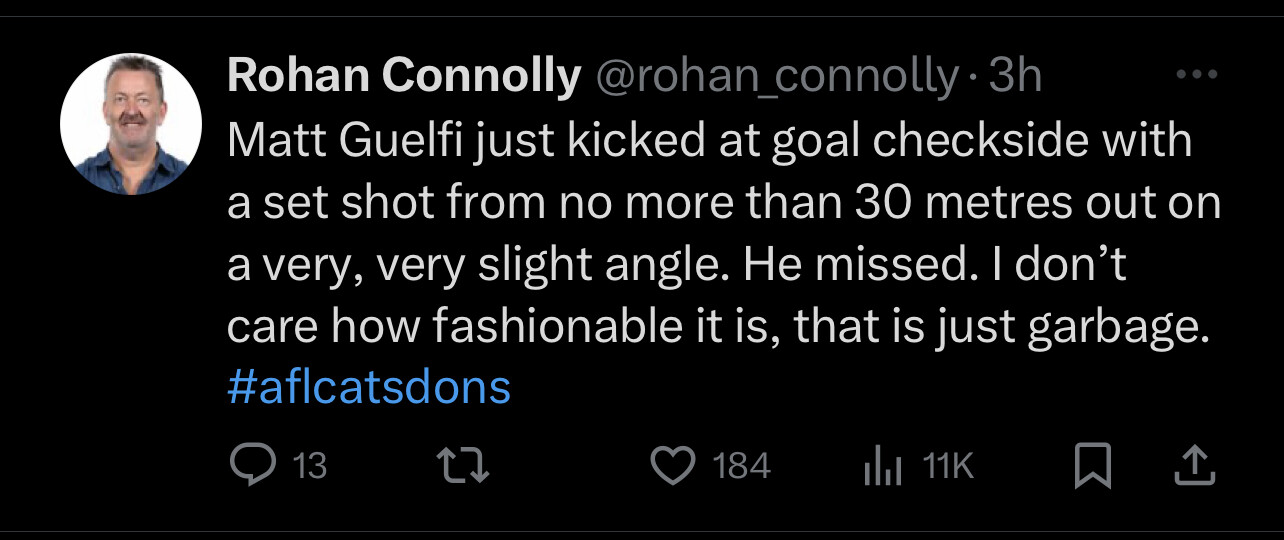The image size is (1284, 540).
Task: Click the 13 replies count
Action: click(311, 466)
